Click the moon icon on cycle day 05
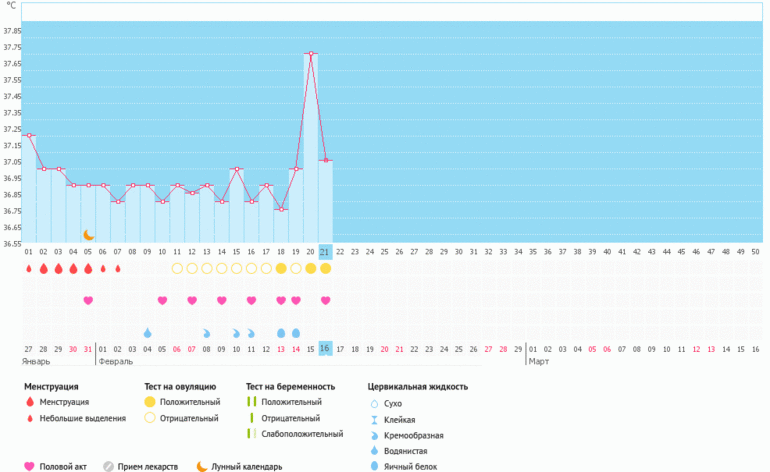Image resolution: width=770 pixels, height=472 pixels. (88, 234)
